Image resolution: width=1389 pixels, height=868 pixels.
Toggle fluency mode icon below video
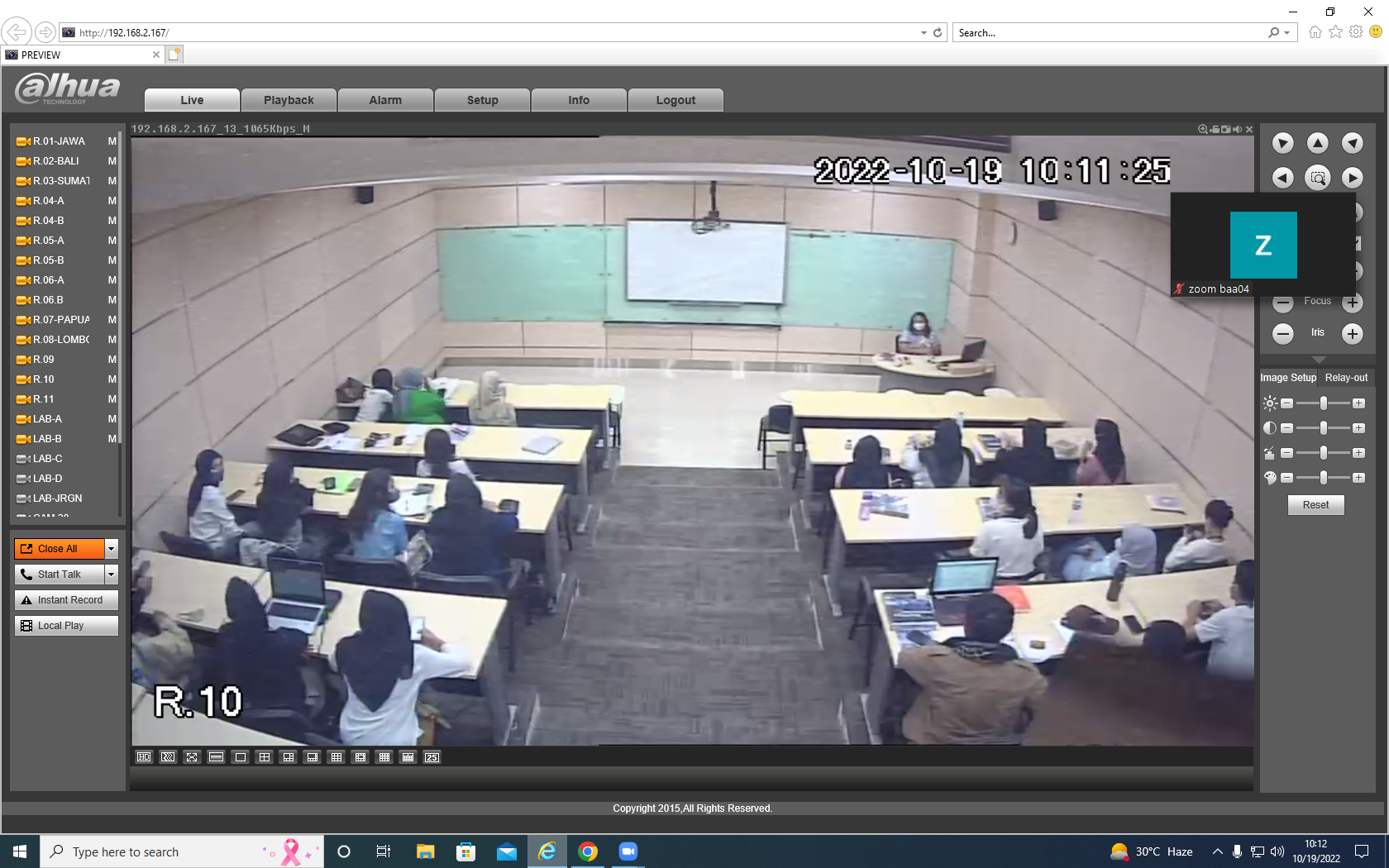pyautogui.click(x=168, y=757)
